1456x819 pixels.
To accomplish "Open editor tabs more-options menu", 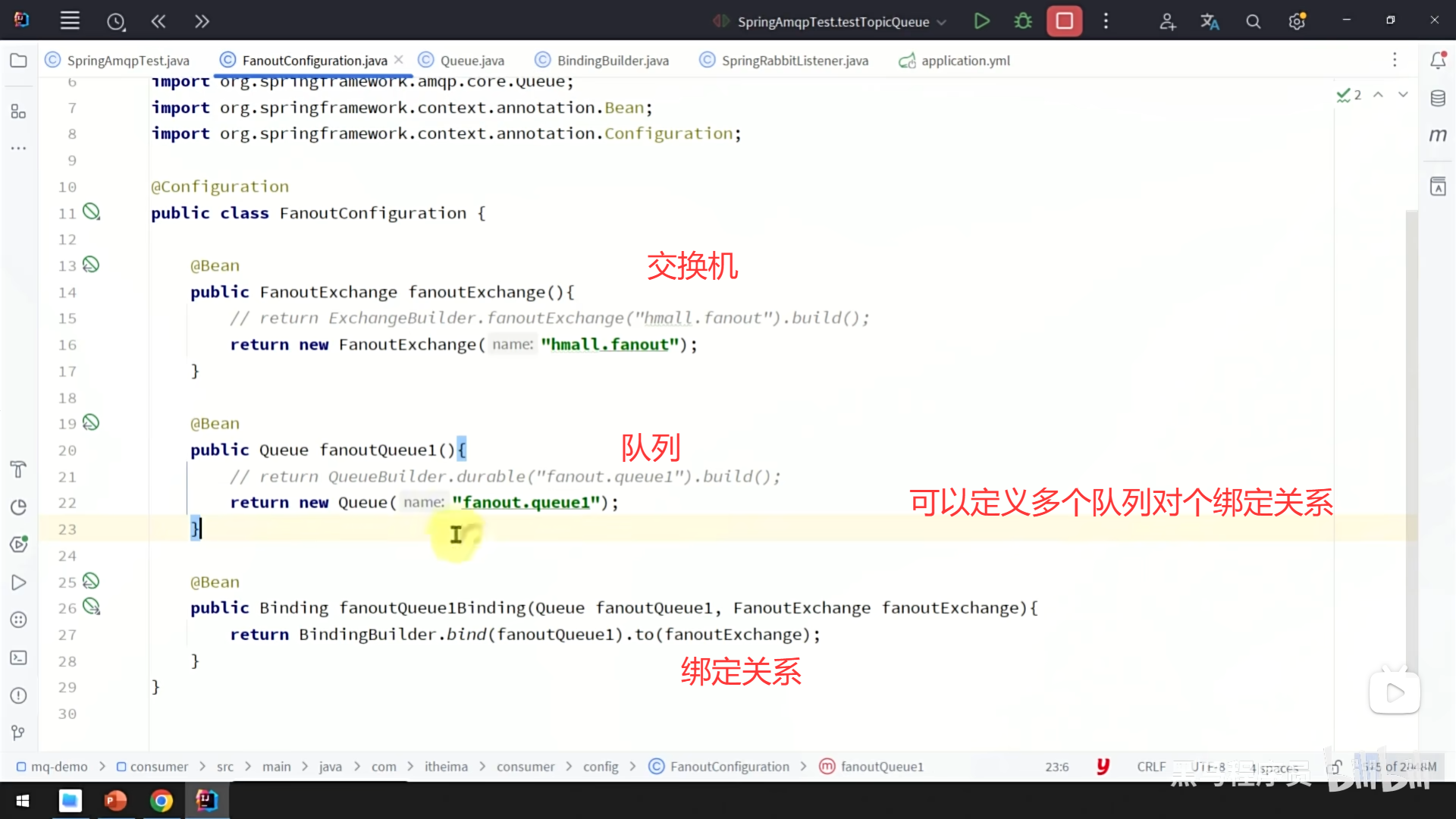I will tap(1394, 60).
